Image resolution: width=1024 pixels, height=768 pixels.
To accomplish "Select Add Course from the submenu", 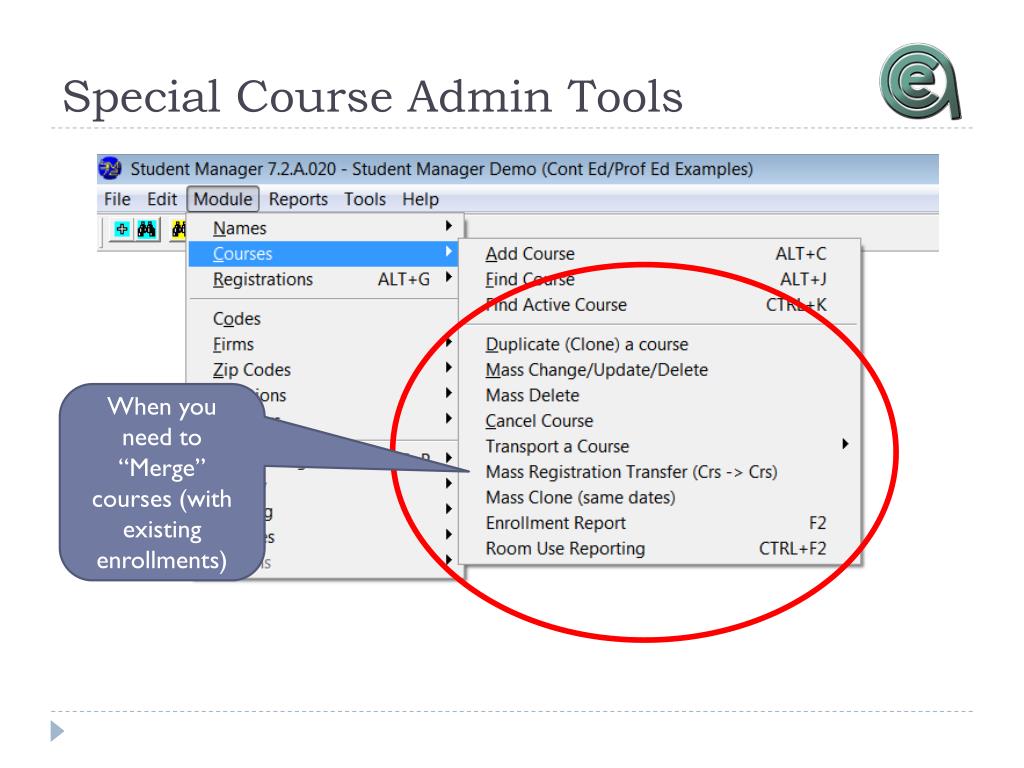I will coord(660,253).
